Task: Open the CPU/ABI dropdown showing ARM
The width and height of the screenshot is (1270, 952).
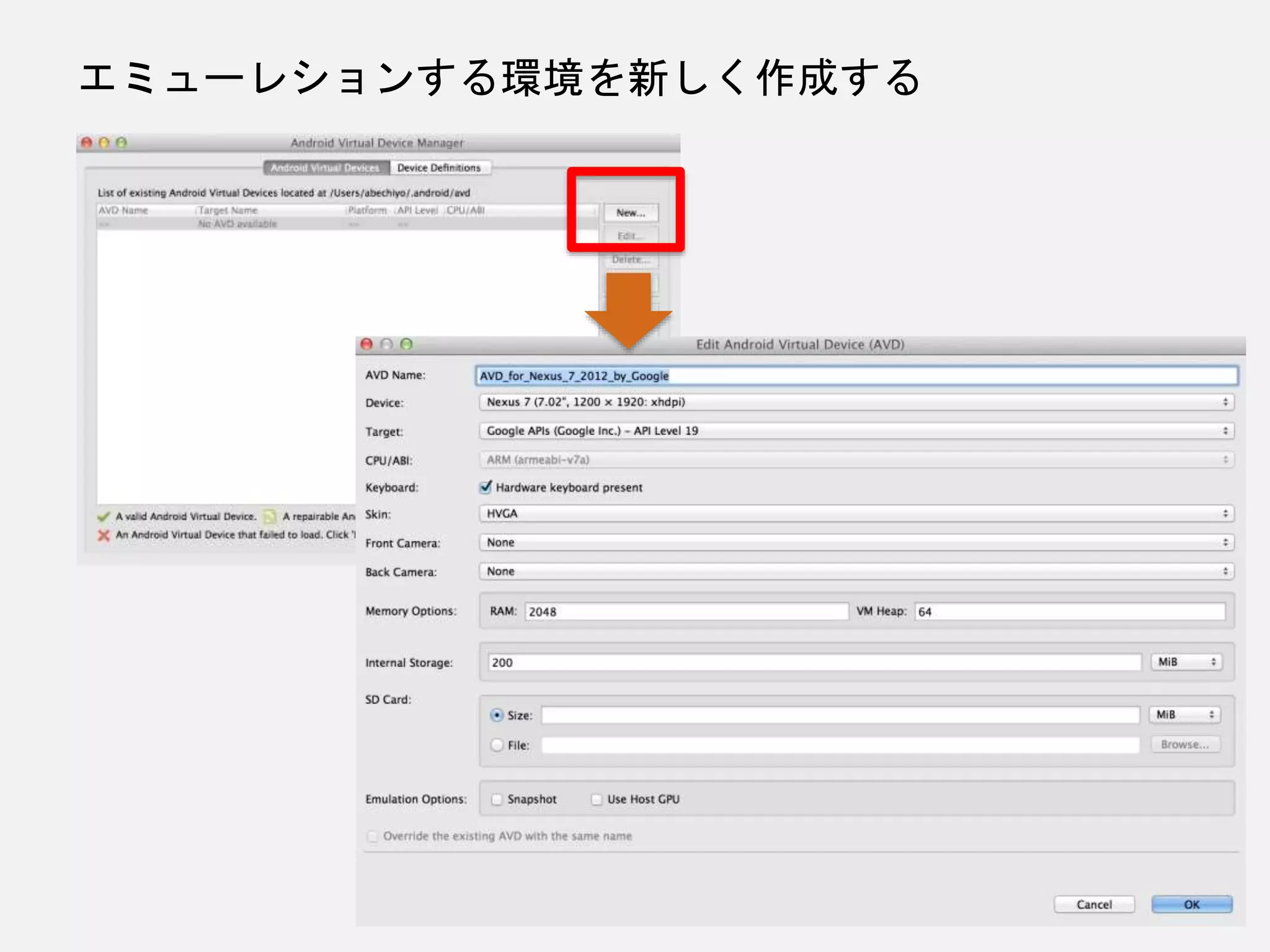Action: [x=856, y=460]
